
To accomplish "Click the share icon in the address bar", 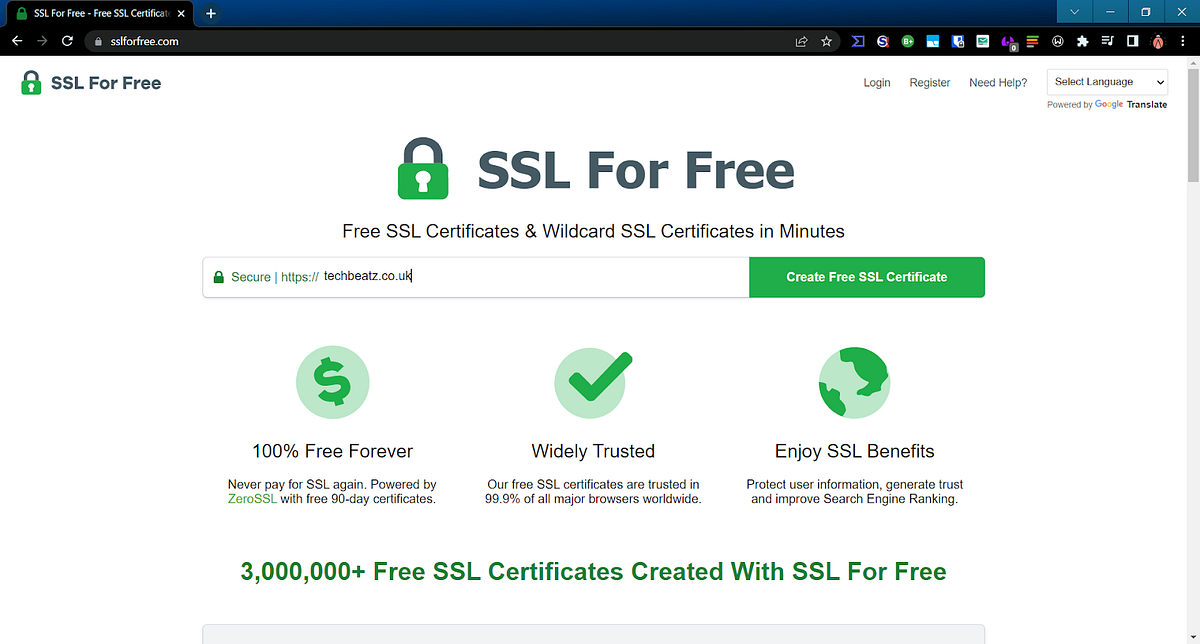I will point(802,41).
